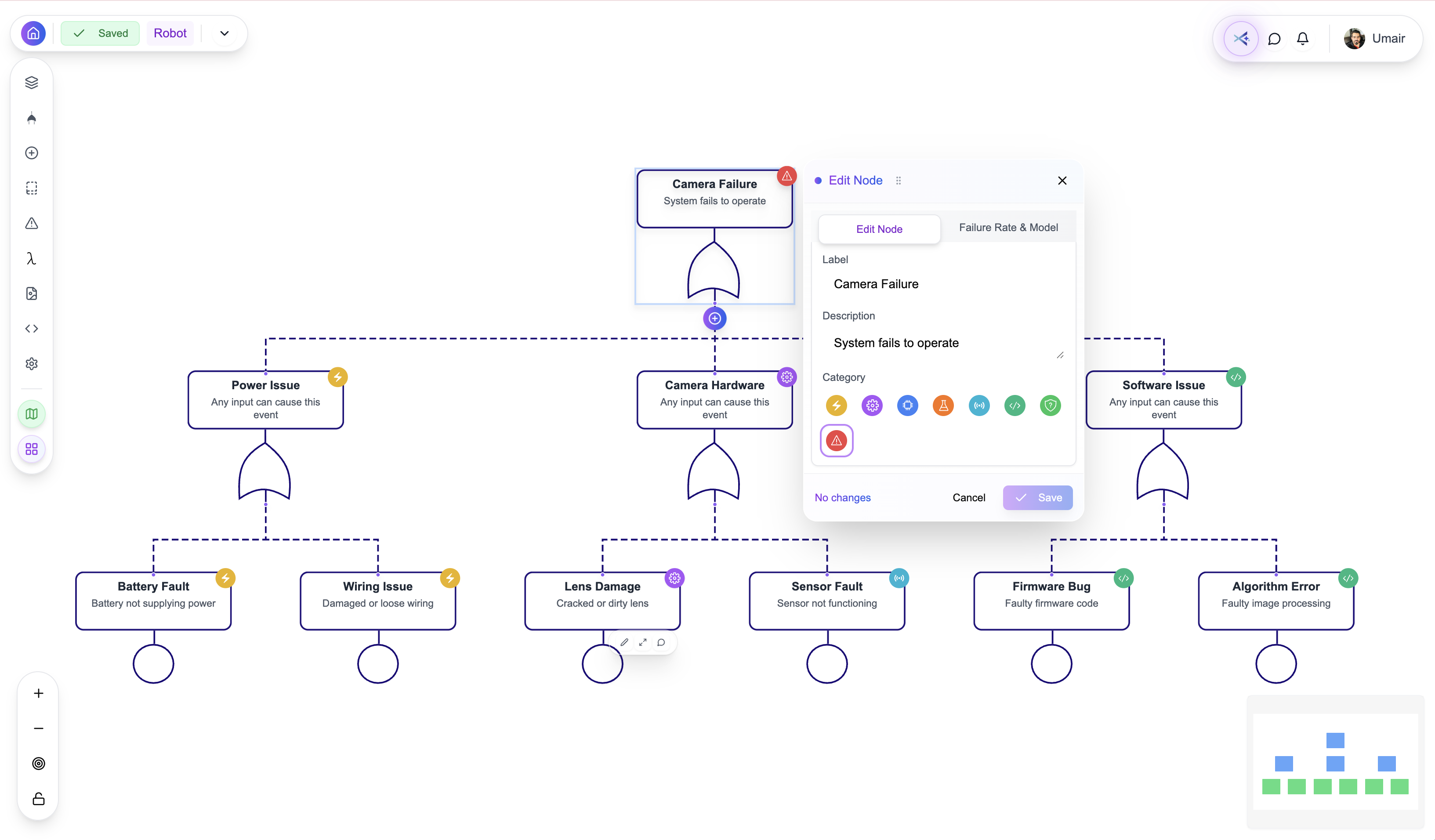The height and width of the screenshot is (840, 1435).
Task: Switch to the Failure Rate & Model tab
Action: tap(1008, 227)
